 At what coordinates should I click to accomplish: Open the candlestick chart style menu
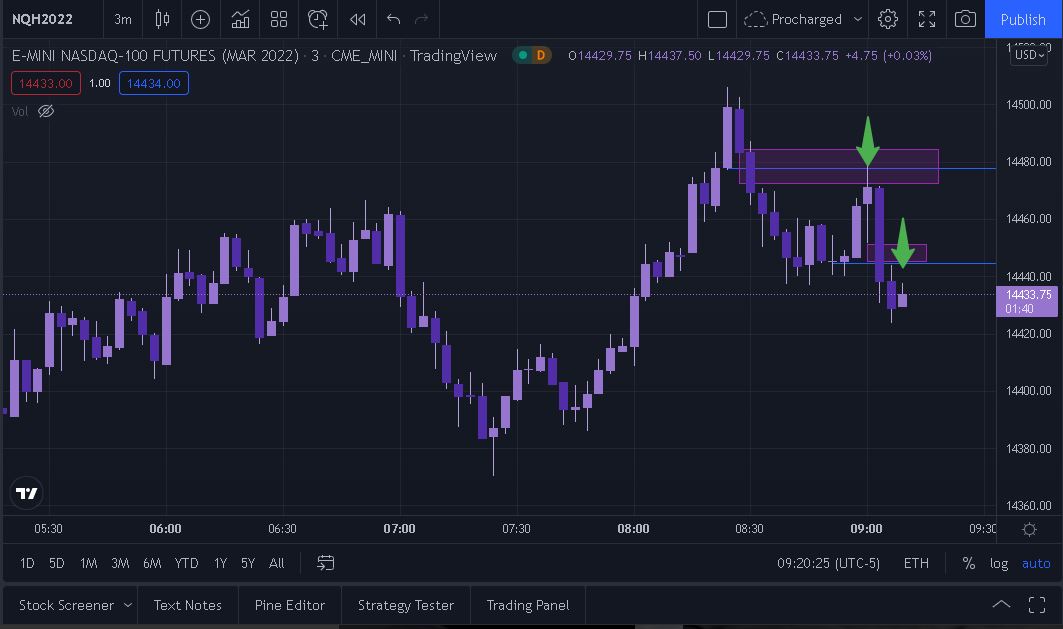point(163,19)
